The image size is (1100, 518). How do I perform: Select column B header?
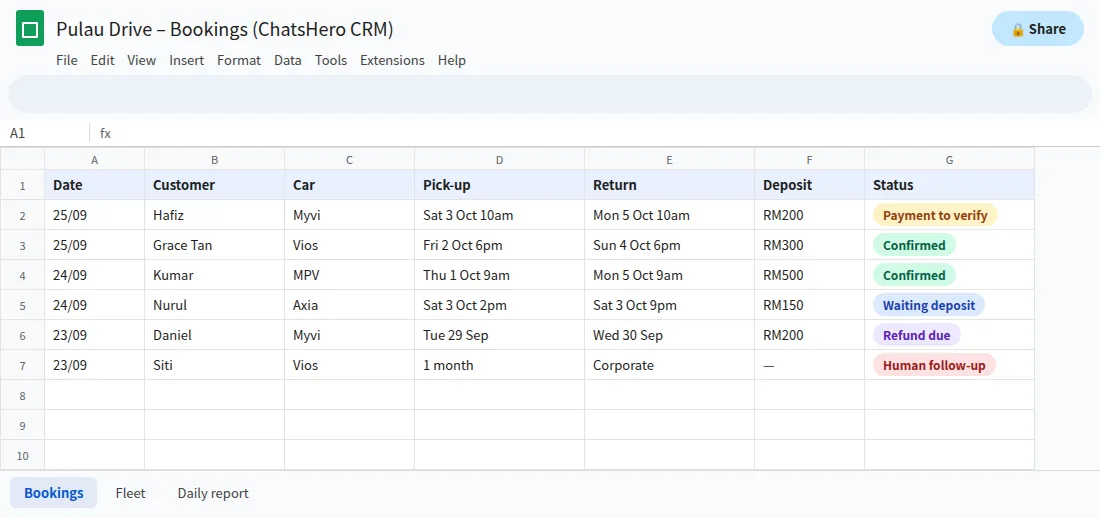(215, 159)
